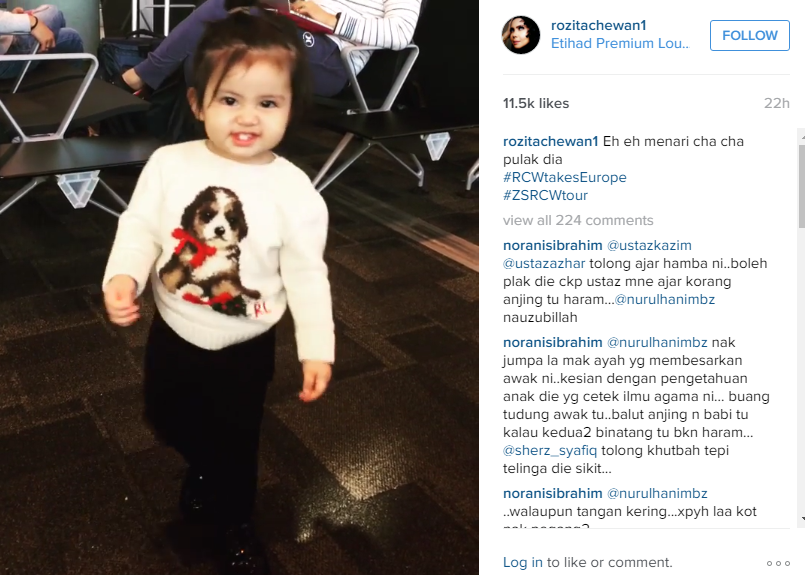Open @ustazazhar mention in comment
The height and width of the screenshot is (575, 805).
(544, 263)
